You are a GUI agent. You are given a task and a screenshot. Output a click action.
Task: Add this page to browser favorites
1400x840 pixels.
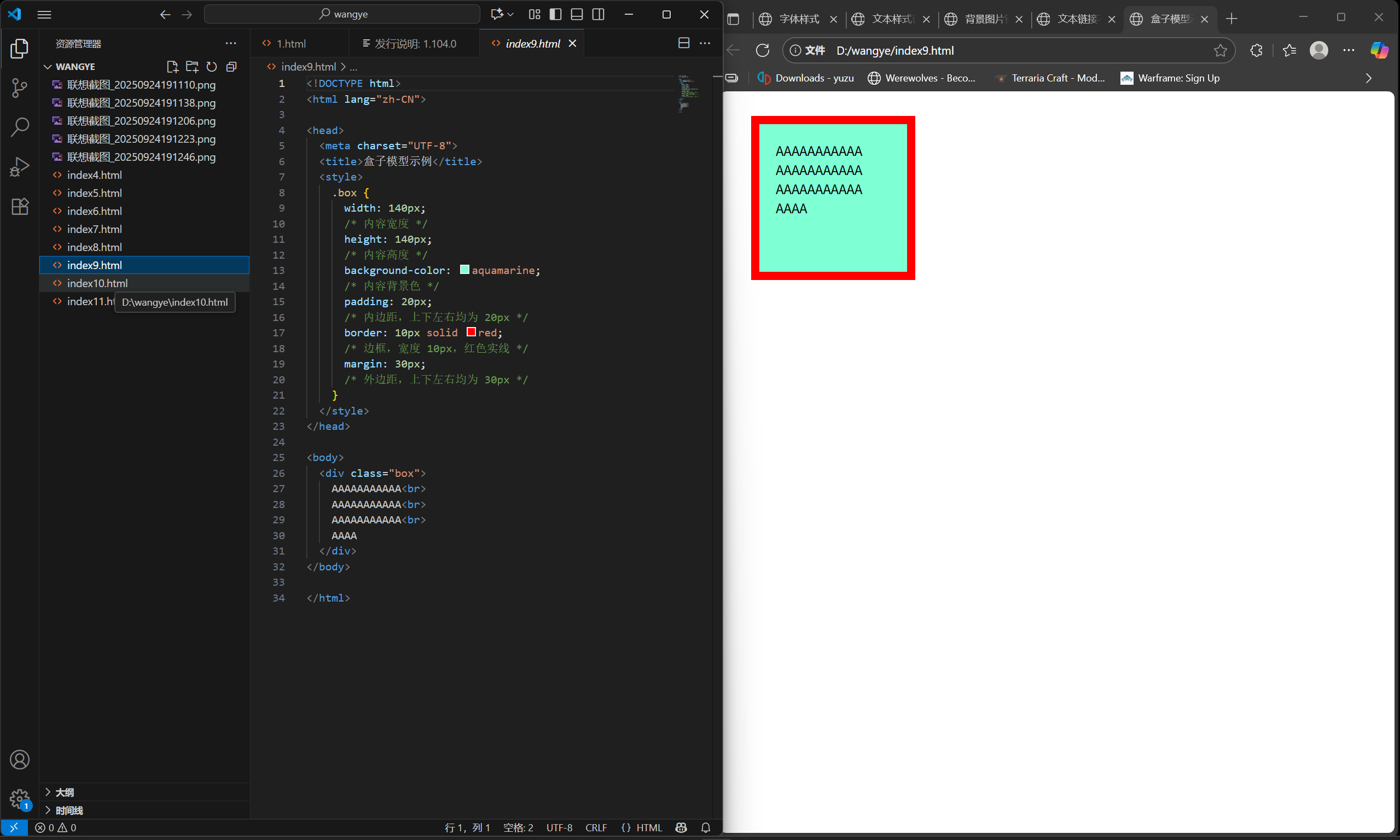(1220, 50)
